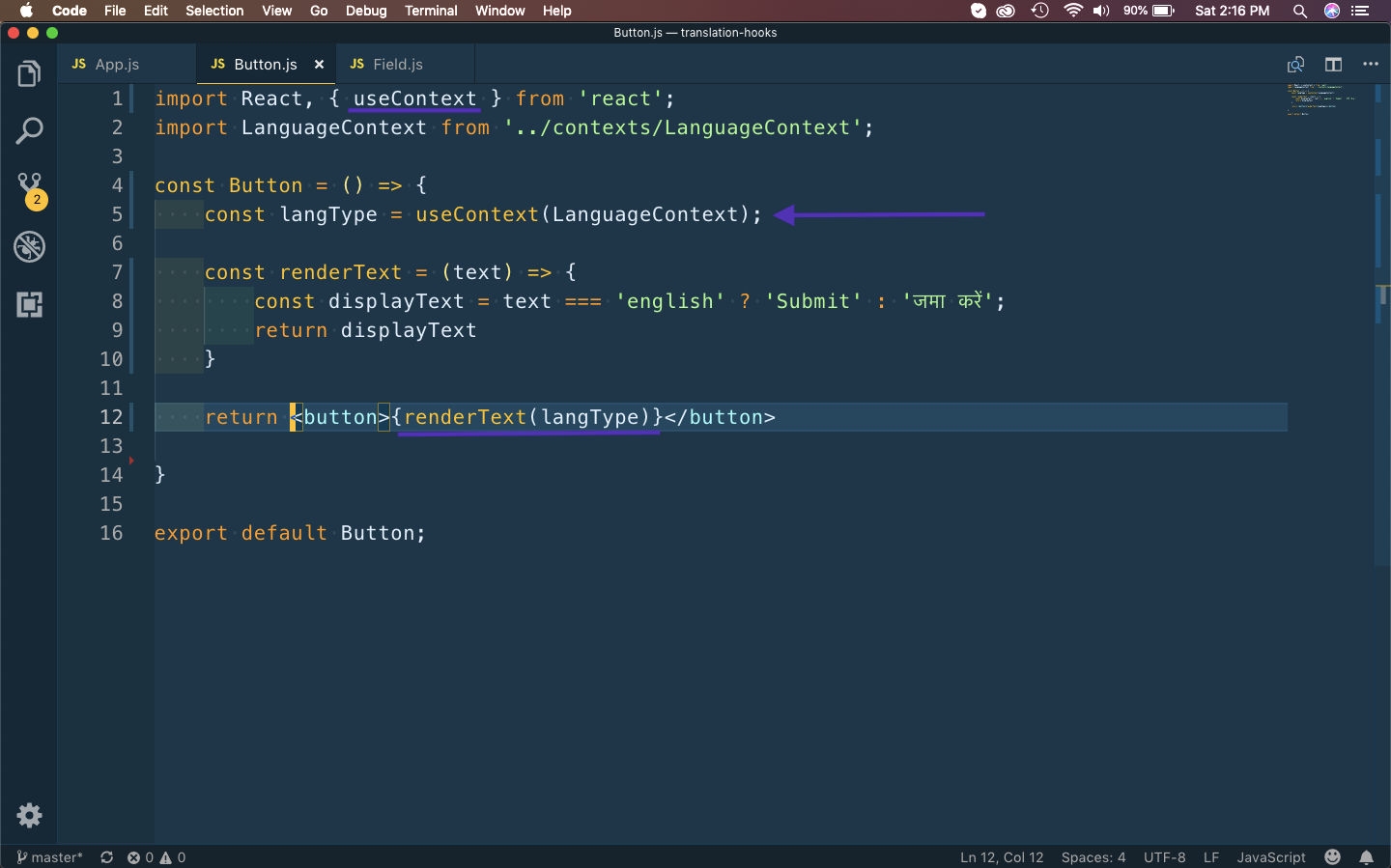Image resolution: width=1391 pixels, height=868 pixels.
Task: Open the Explorer view in activity bar
Action: pos(29,73)
